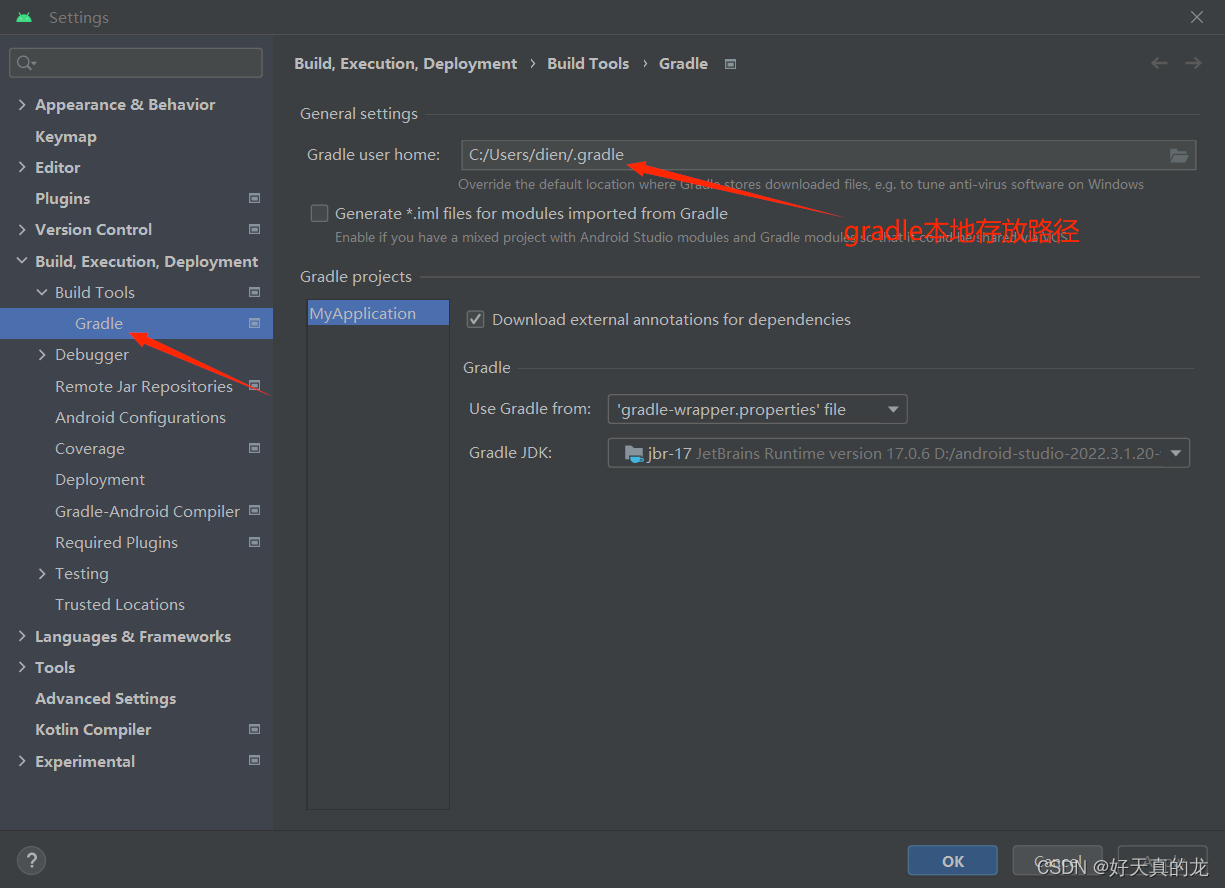The image size is (1225, 888).
Task: Click the project-level settings icon beside Gradle breadcrumb
Action: tap(730, 64)
